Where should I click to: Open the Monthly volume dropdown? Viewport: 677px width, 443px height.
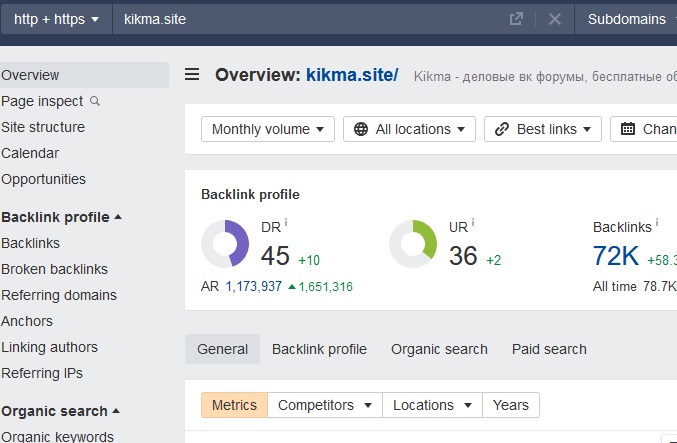[x=268, y=129]
